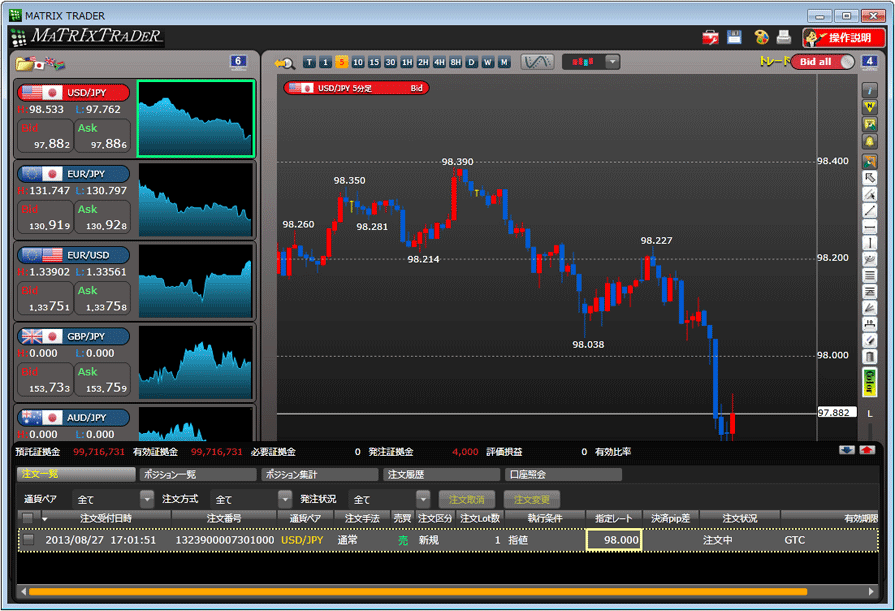Click the 注文変更 button
Viewport: 895px width, 611px height.
531,500
